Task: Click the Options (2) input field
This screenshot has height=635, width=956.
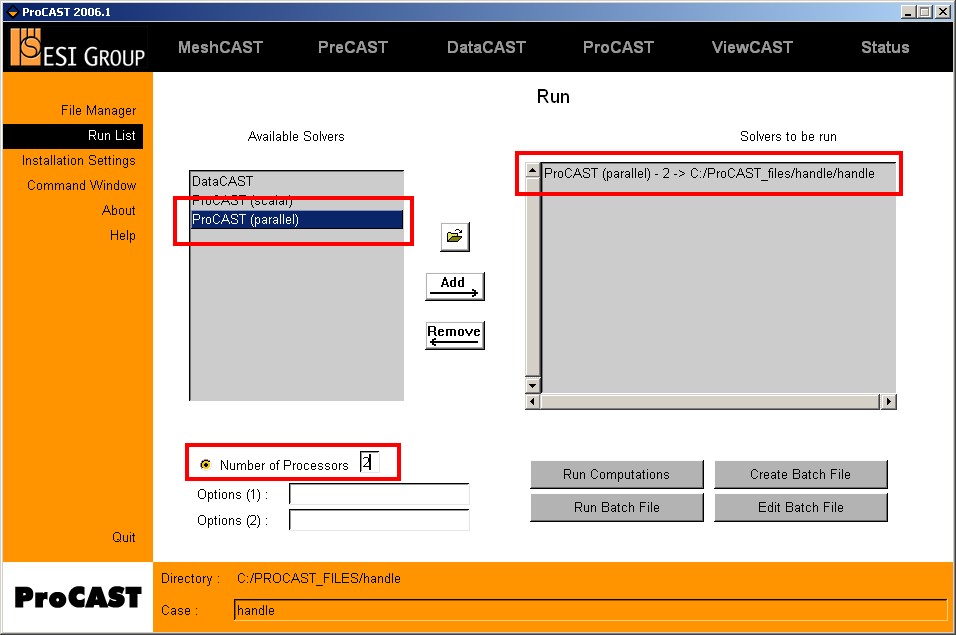Action: (379, 520)
